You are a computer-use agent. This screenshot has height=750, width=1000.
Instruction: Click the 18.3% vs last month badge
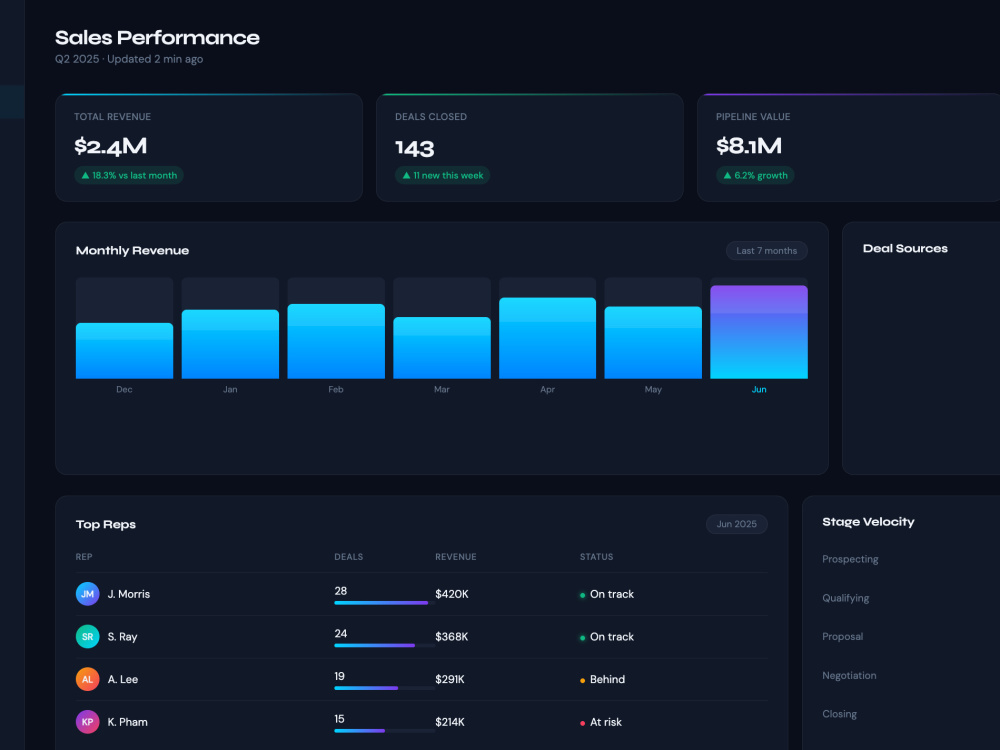tap(129, 175)
